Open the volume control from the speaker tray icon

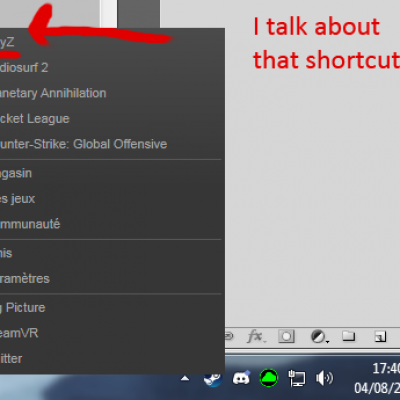(324, 378)
